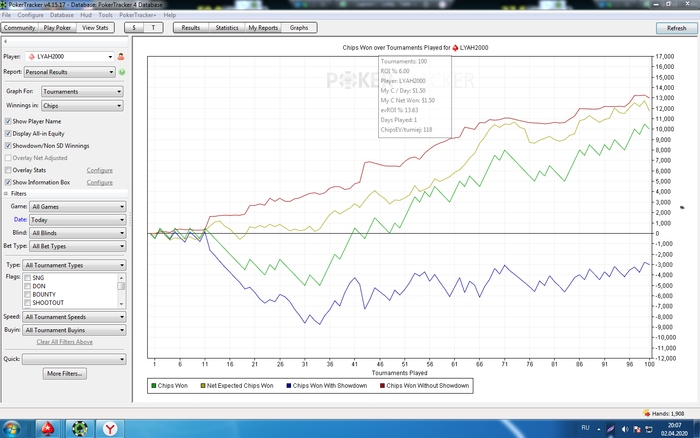Open Bet Type All Bet Types dropdown

(78, 246)
